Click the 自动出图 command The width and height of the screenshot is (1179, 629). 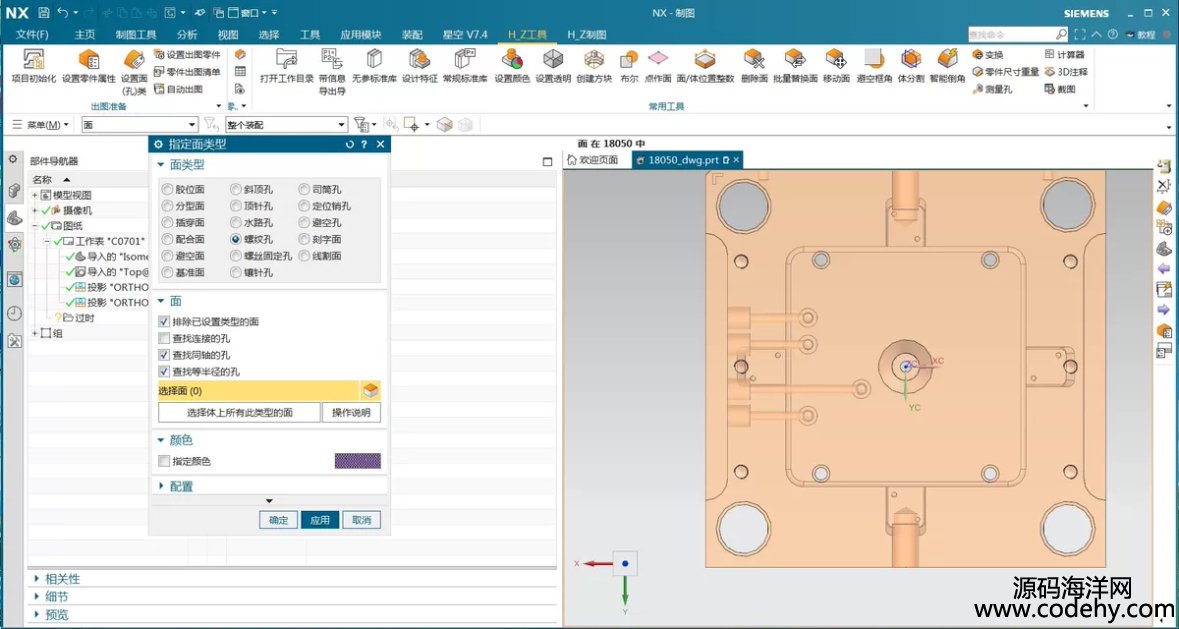pyautogui.click(x=178, y=89)
